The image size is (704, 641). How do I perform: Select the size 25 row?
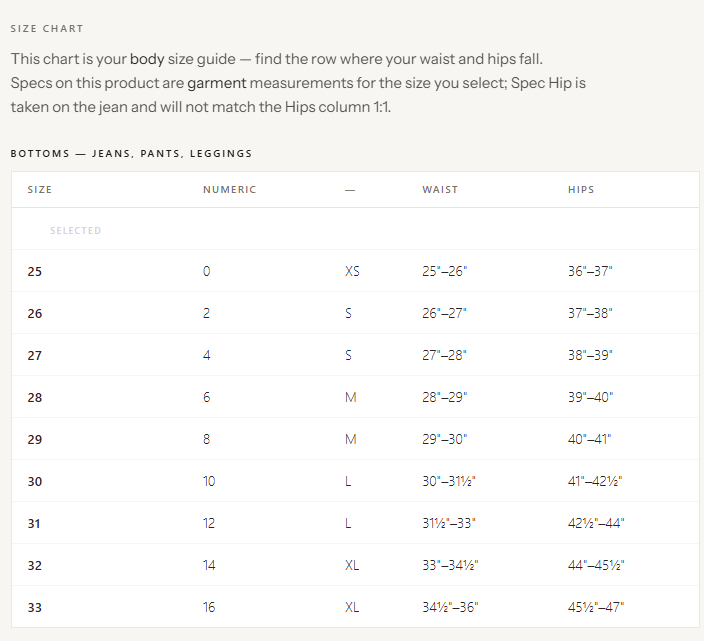(x=355, y=271)
